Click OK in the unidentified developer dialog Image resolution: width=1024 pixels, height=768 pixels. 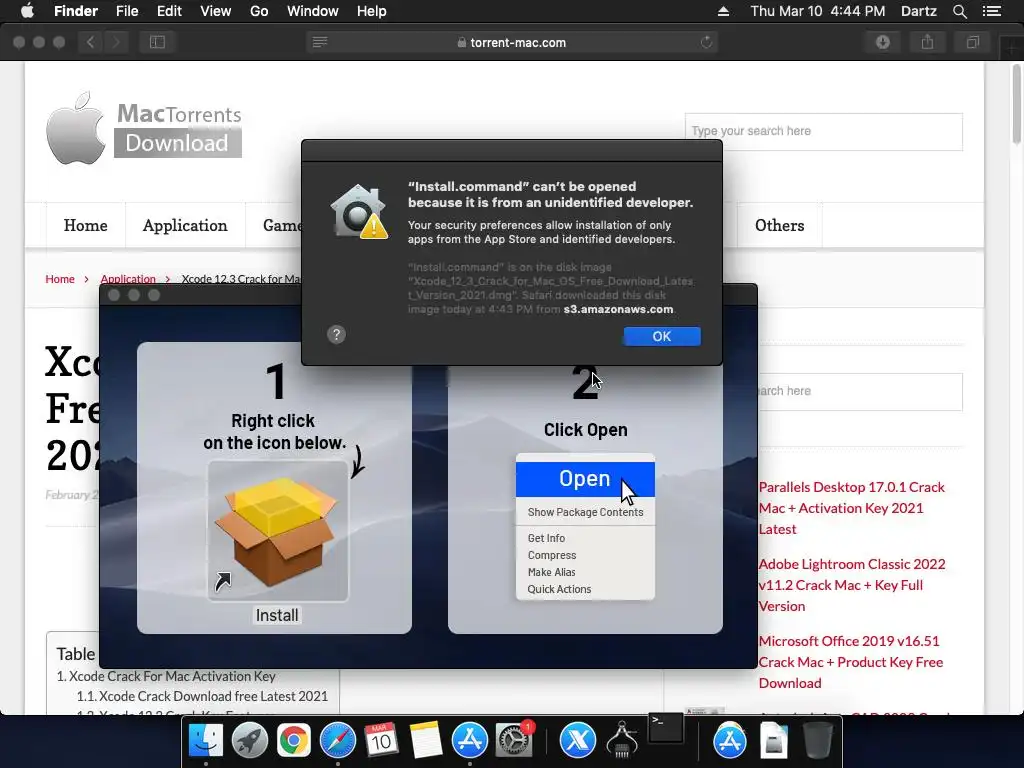pyautogui.click(x=662, y=336)
